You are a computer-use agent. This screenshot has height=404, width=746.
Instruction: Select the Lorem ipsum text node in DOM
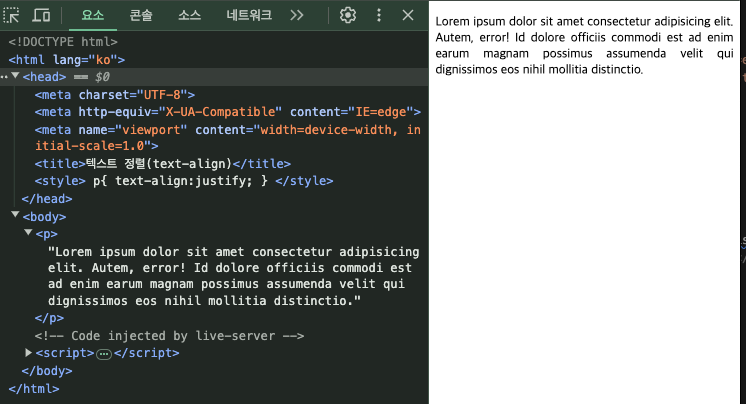click(234, 276)
